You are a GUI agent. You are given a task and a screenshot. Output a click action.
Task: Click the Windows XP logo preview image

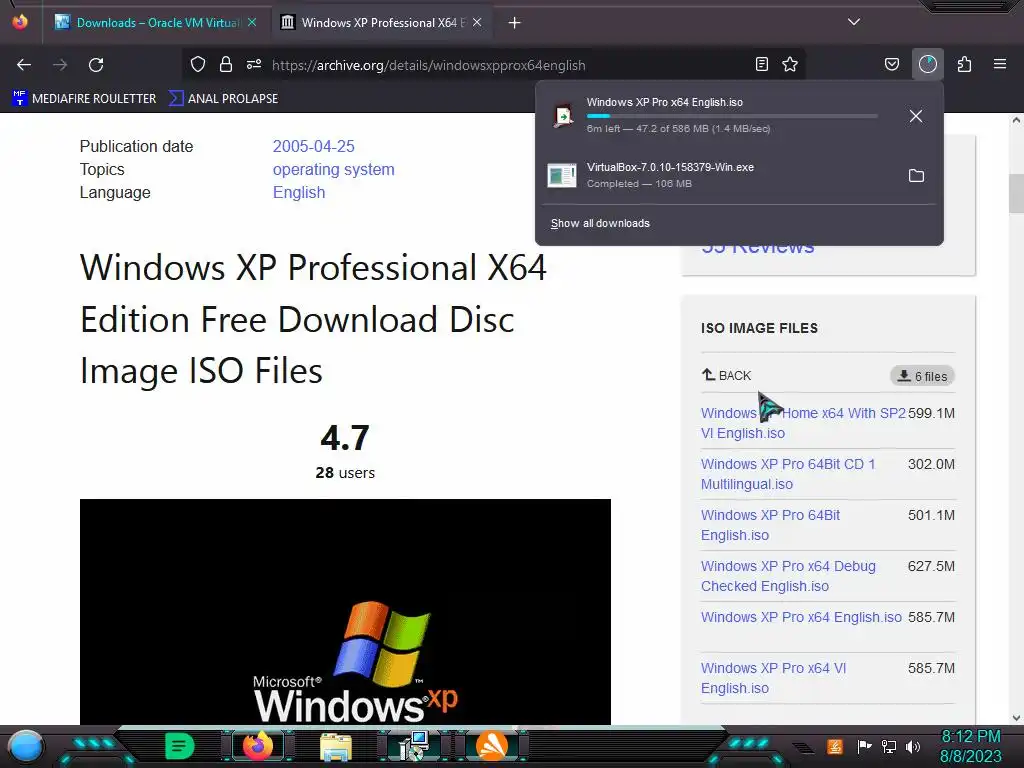tap(345, 612)
